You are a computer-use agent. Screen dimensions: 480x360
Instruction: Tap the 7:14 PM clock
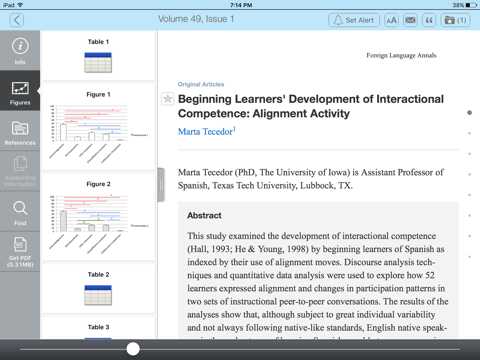(x=241, y=5)
